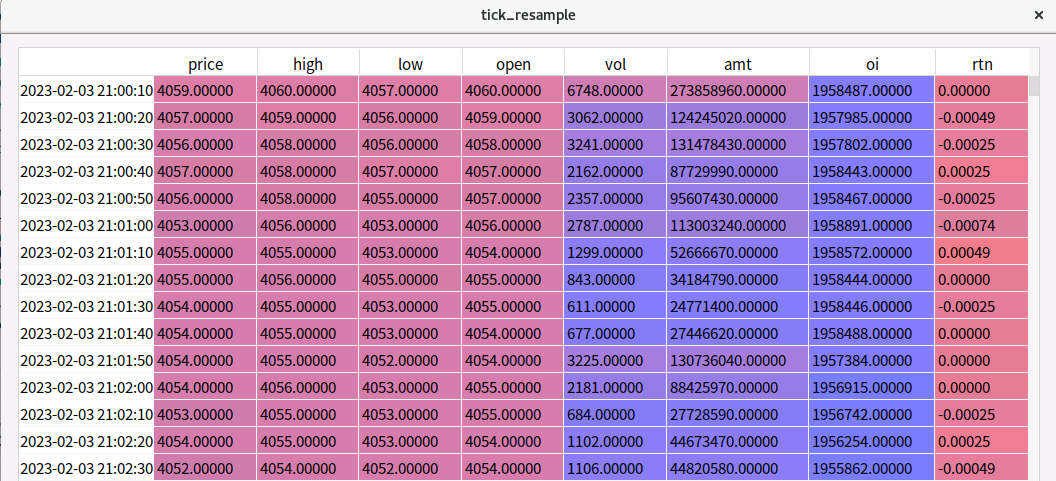1056x481 pixels.
Task: Select oi cell 1958467.00000
Action: (x=872, y=198)
